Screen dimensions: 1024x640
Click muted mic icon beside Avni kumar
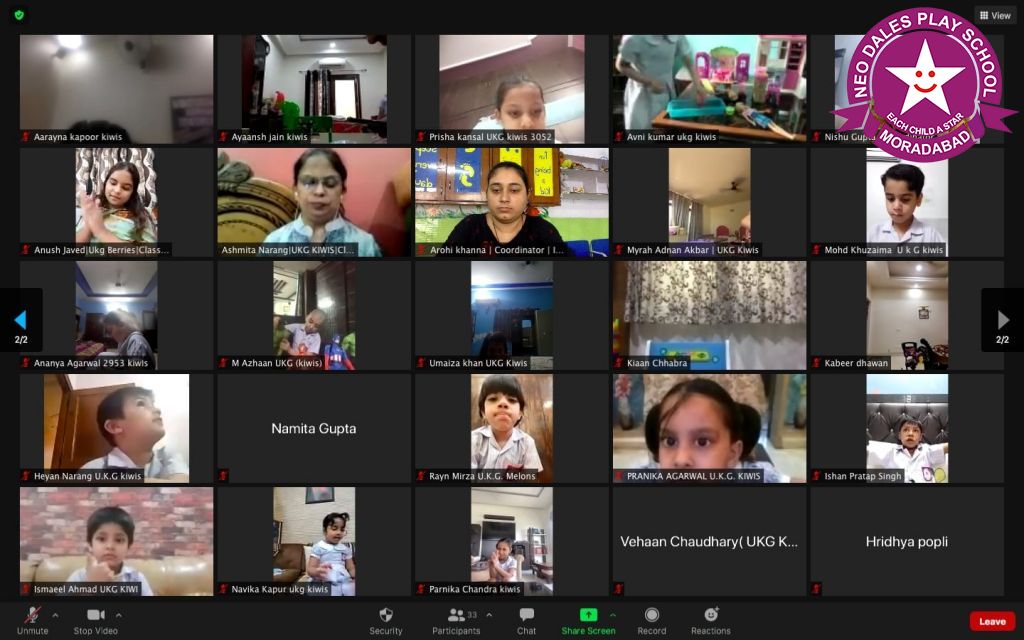pos(619,136)
